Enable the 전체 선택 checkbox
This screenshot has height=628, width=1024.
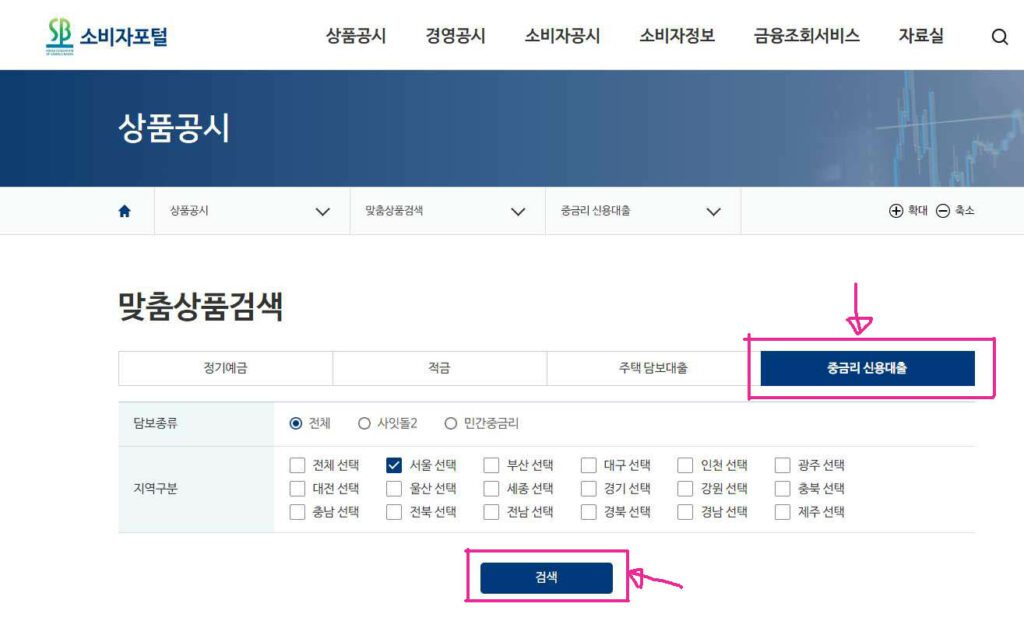(295, 465)
